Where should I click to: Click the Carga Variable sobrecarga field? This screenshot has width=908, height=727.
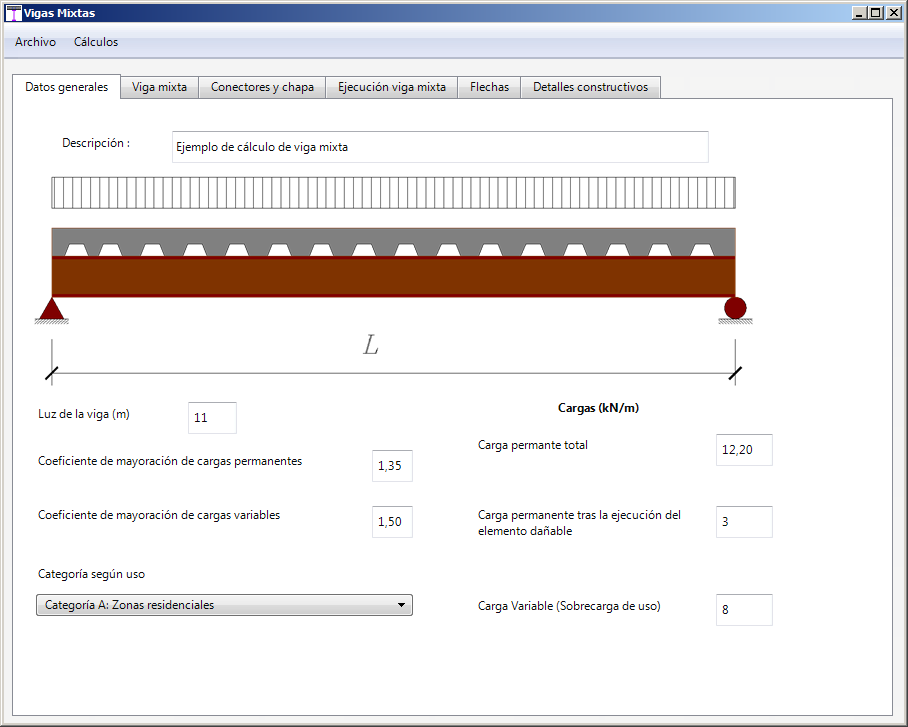744,610
